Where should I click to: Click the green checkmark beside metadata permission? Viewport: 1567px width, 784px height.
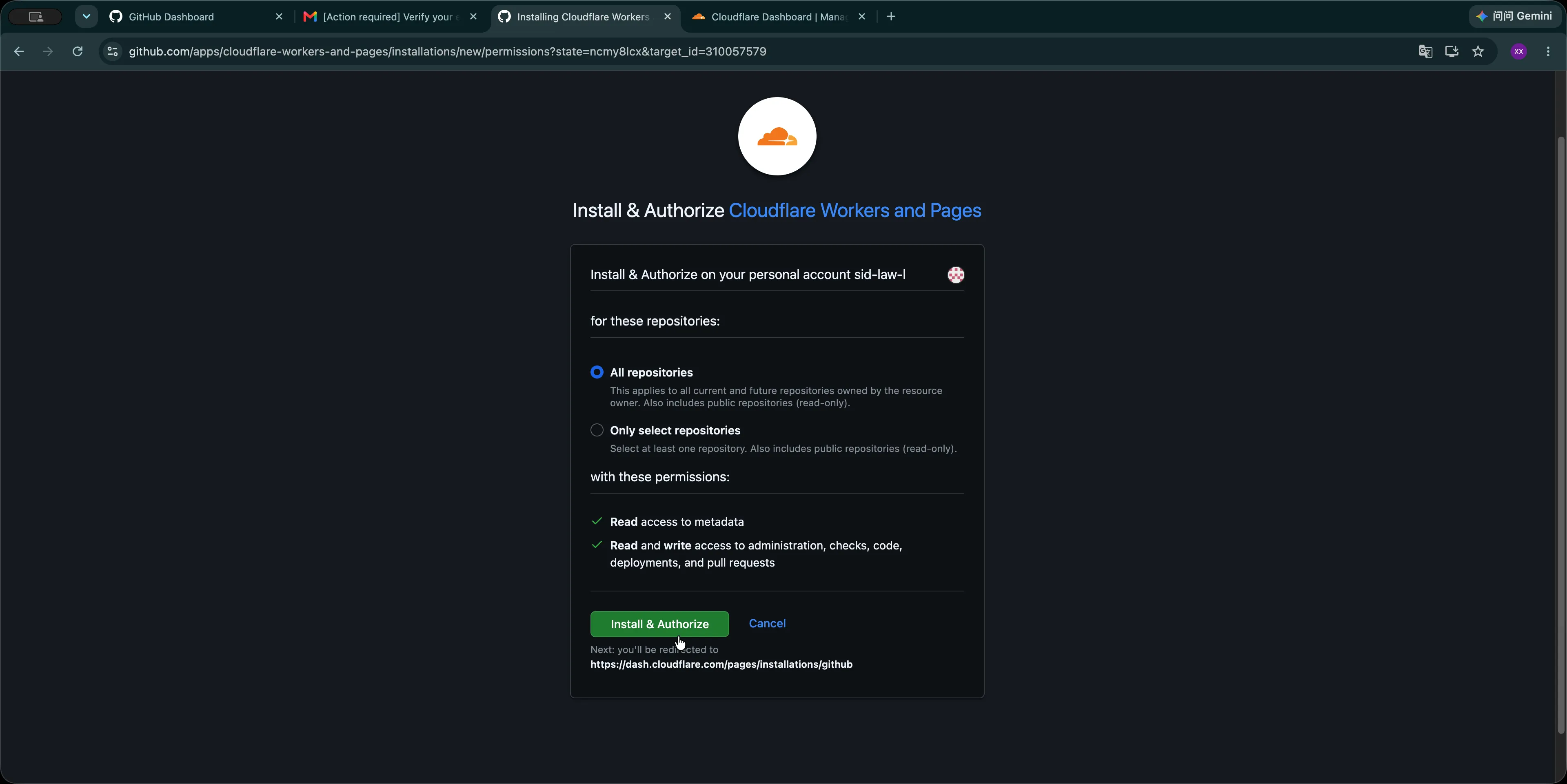click(597, 521)
